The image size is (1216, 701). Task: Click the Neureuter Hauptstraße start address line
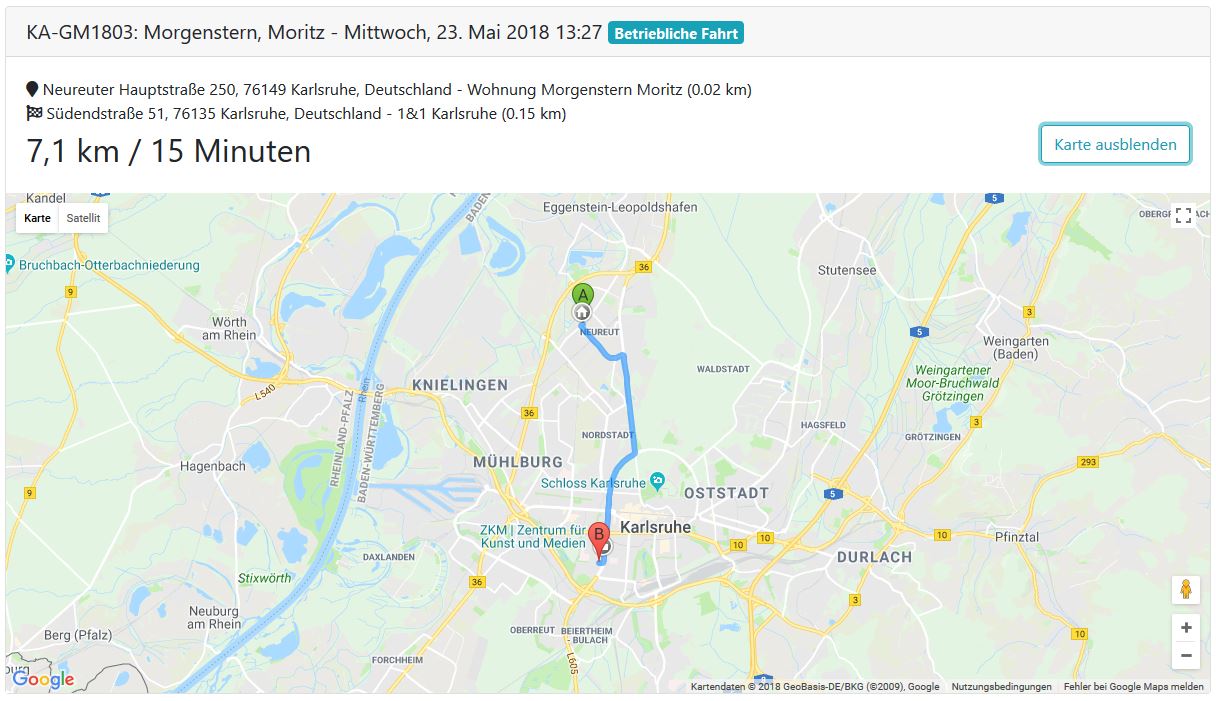point(389,90)
